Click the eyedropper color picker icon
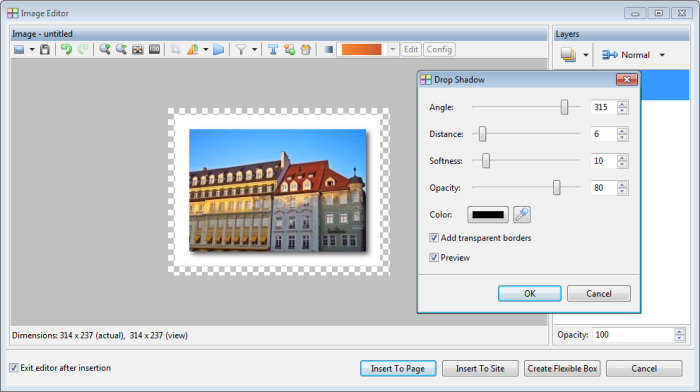The image size is (700, 392). click(522, 215)
